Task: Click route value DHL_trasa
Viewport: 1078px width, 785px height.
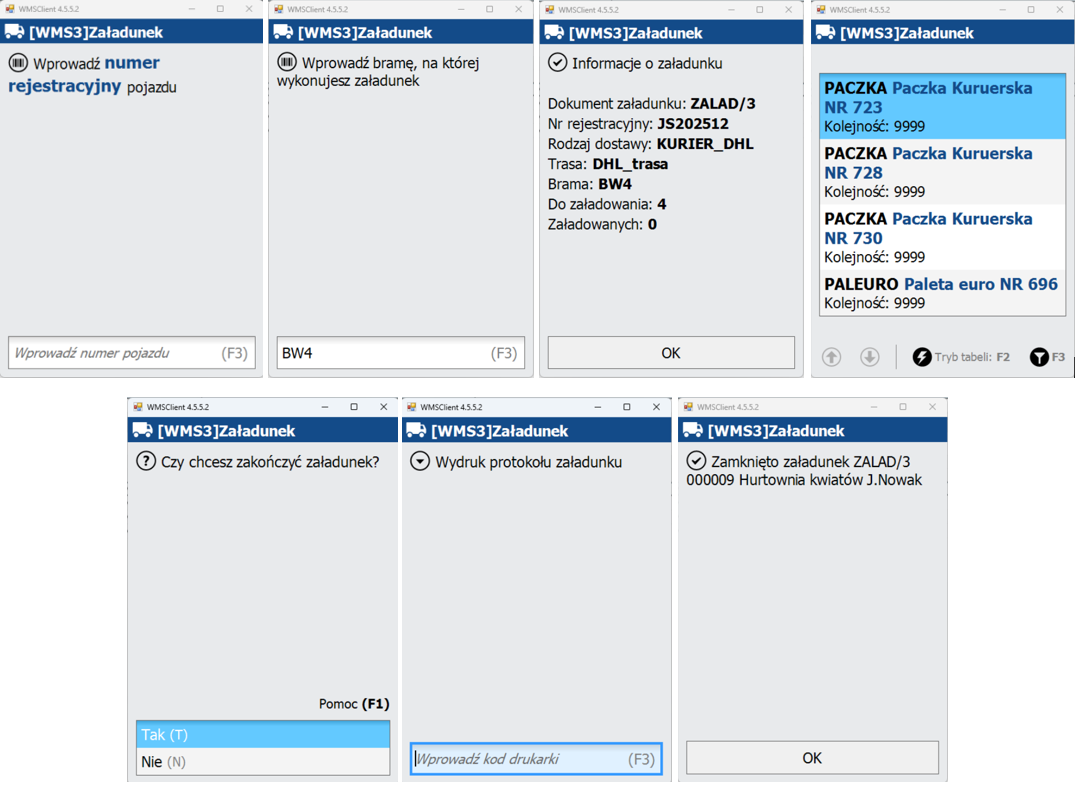Action: tap(630, 164)
